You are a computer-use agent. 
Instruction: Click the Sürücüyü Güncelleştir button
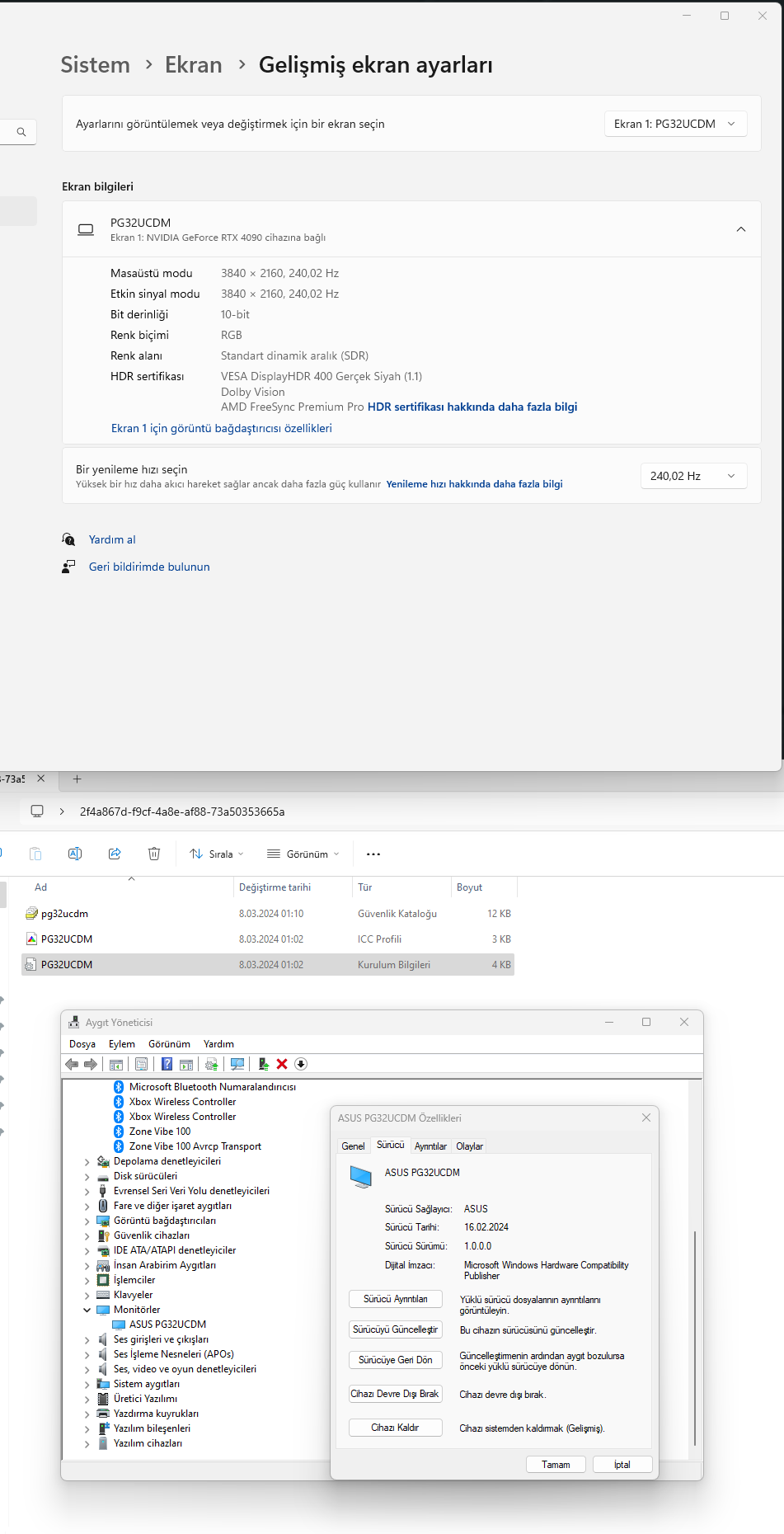point(396,1329)
